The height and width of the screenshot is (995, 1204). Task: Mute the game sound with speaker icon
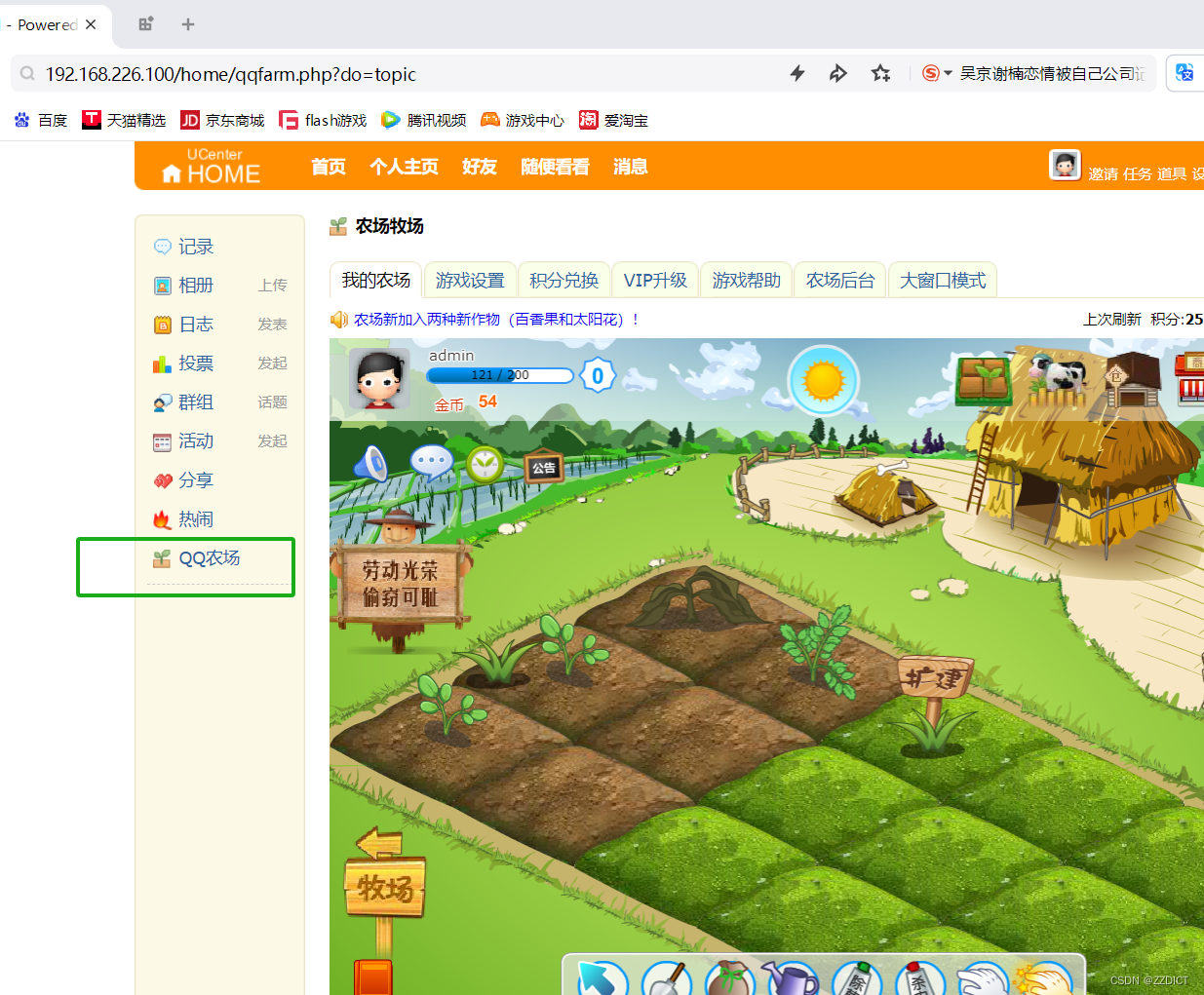click(370, 464)
